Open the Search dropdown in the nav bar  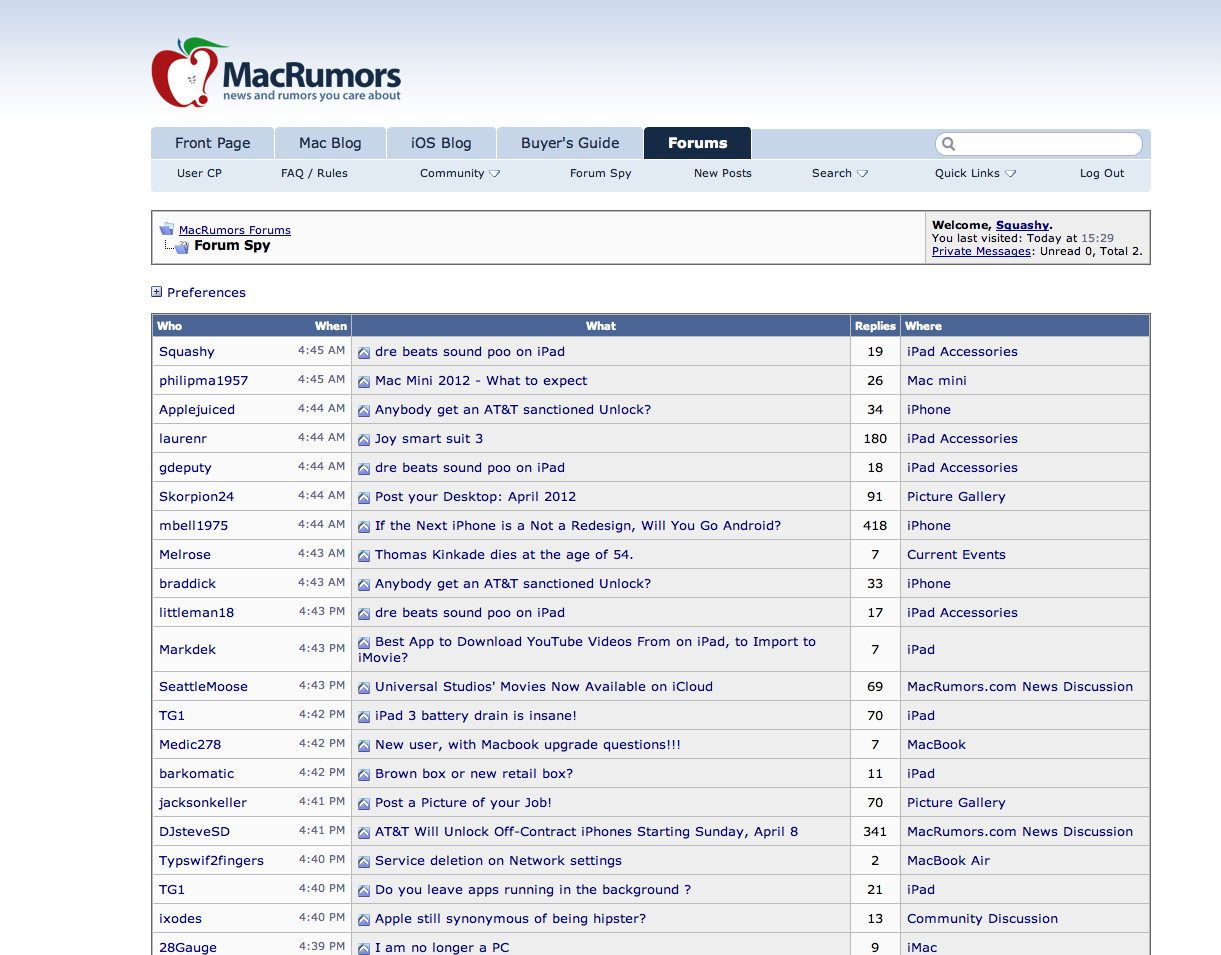point(840,173)
